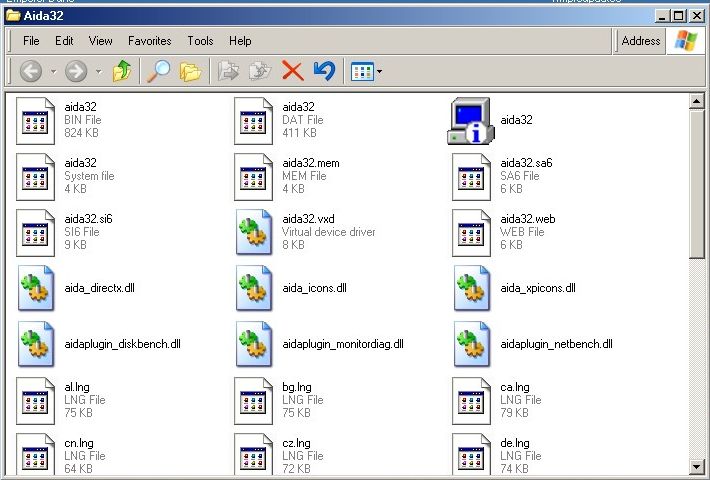Open the Tools menu
Viewport: 710px width, 480px height.
200,41
